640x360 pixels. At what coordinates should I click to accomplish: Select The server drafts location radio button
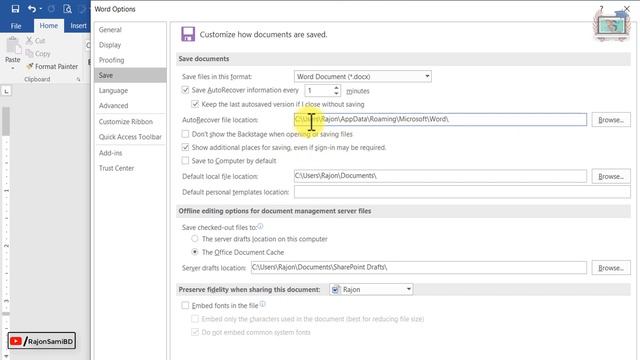(195, 239)
